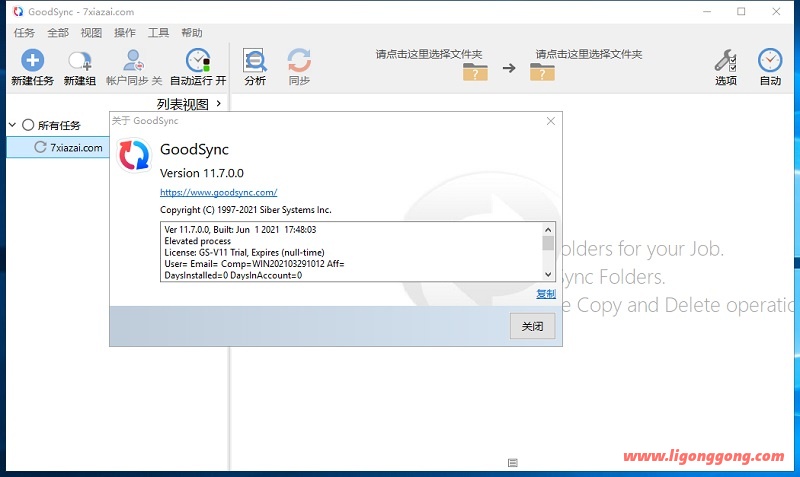The image size is (800, 477).
Task: Click the info box scroll up arrow
Action: (x=548, y=230)
